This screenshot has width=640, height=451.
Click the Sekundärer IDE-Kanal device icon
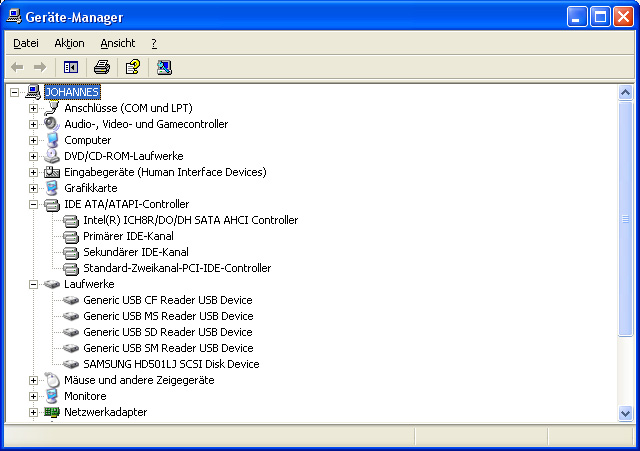pos(71,253)
